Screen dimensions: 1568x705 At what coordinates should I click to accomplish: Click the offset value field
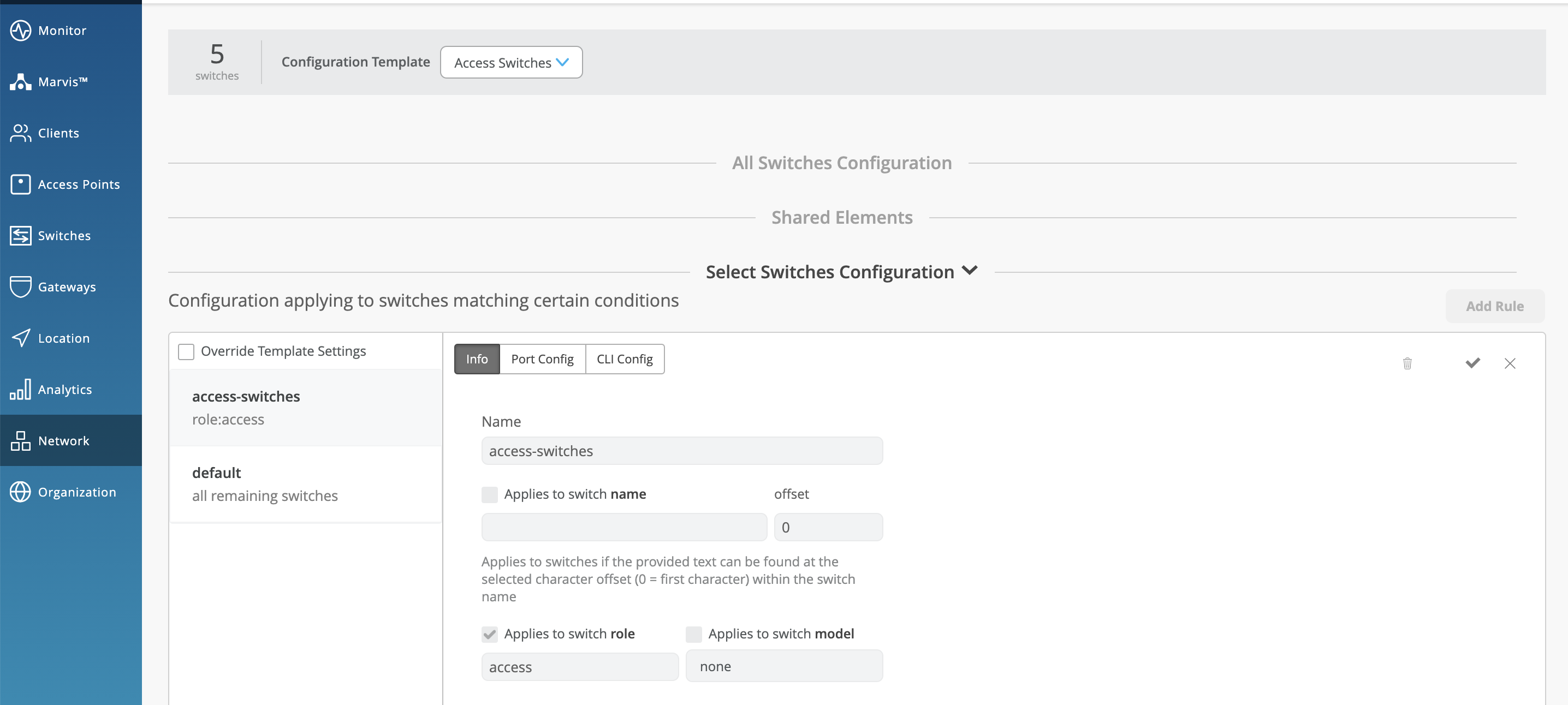(828, 527)
